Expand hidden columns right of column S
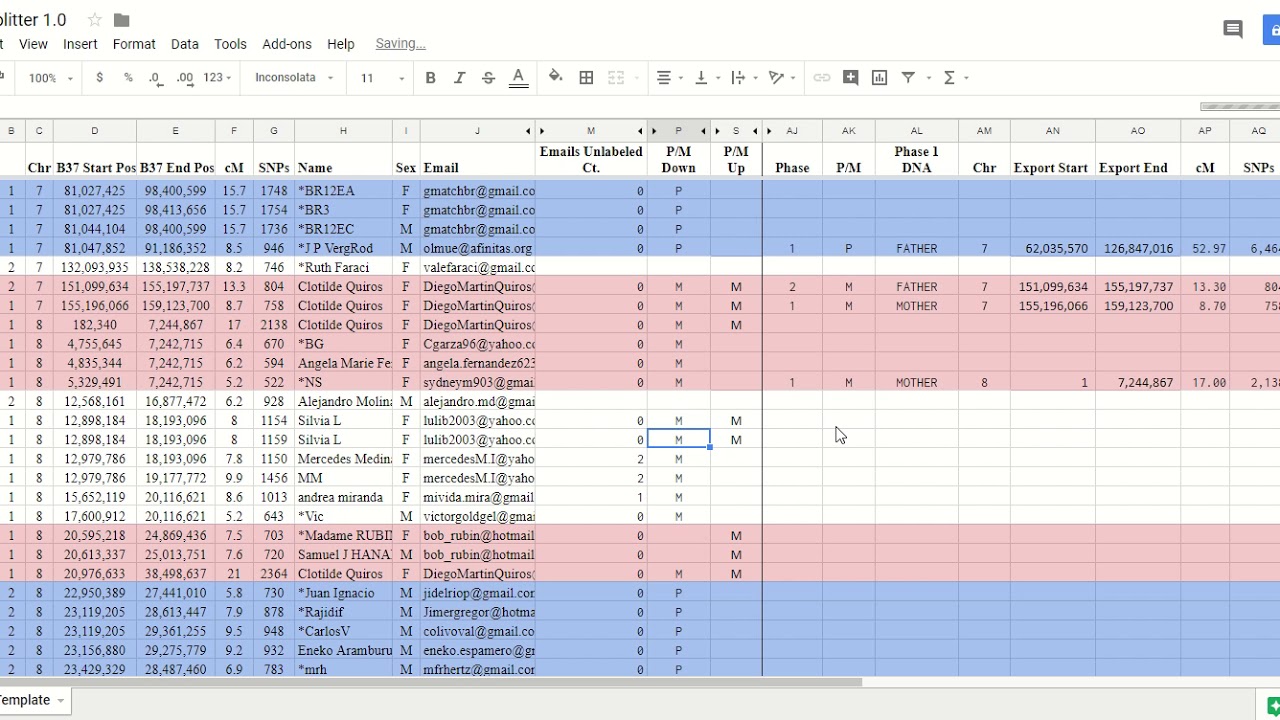 755,131
